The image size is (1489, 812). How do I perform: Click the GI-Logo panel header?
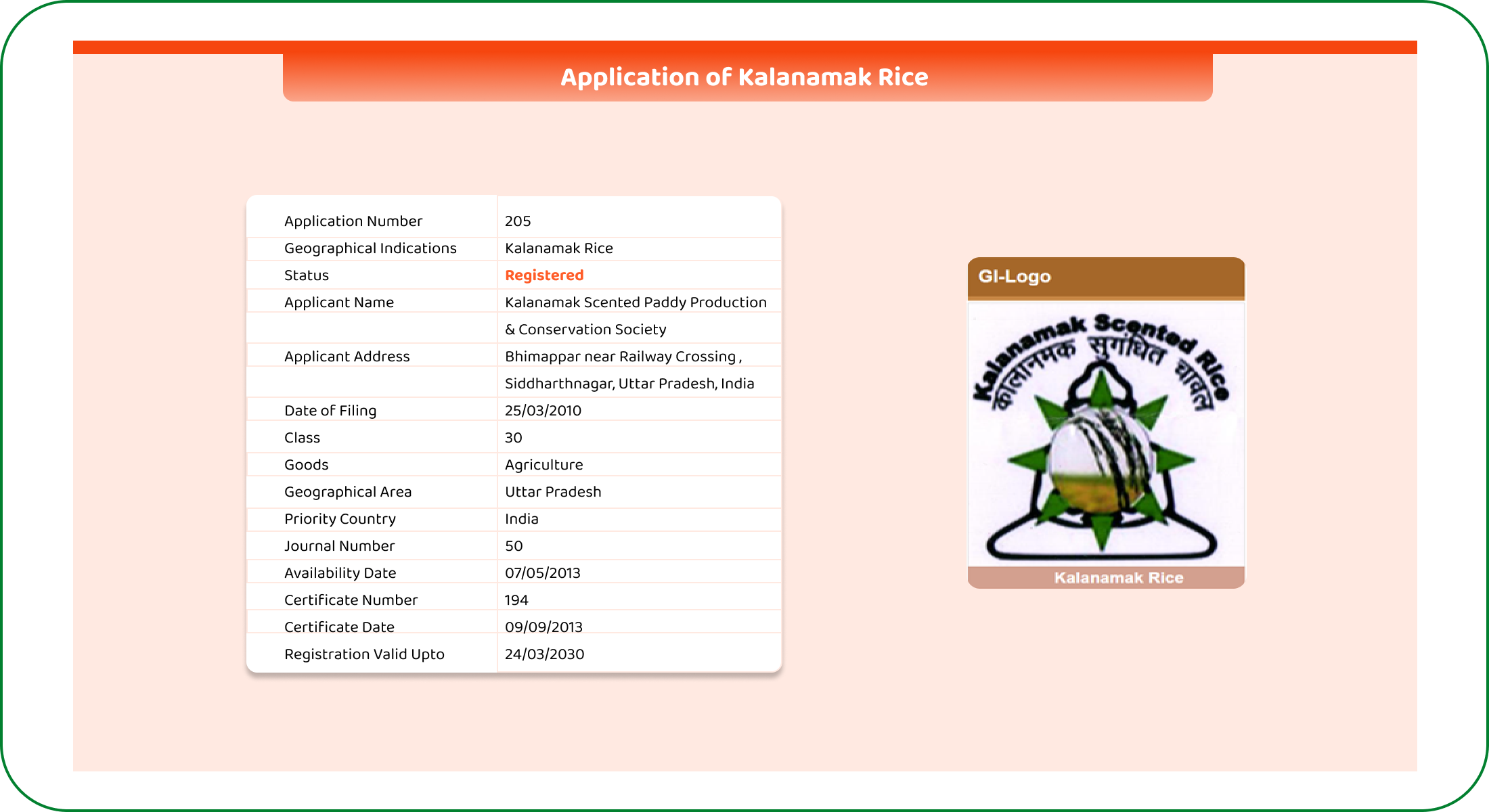(x=1106, y=277)
